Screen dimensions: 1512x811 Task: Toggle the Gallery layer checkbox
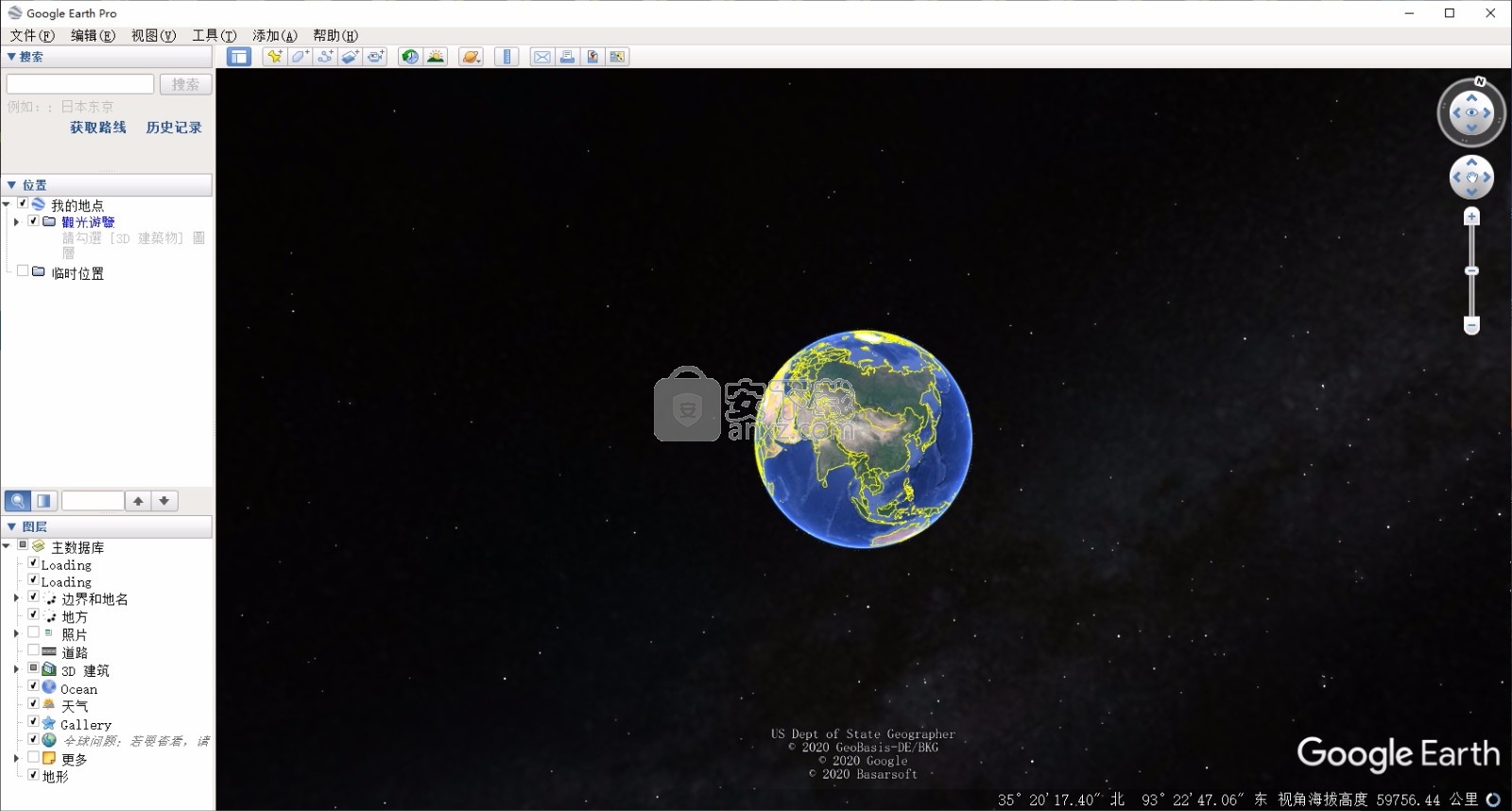tap(33, 722)
